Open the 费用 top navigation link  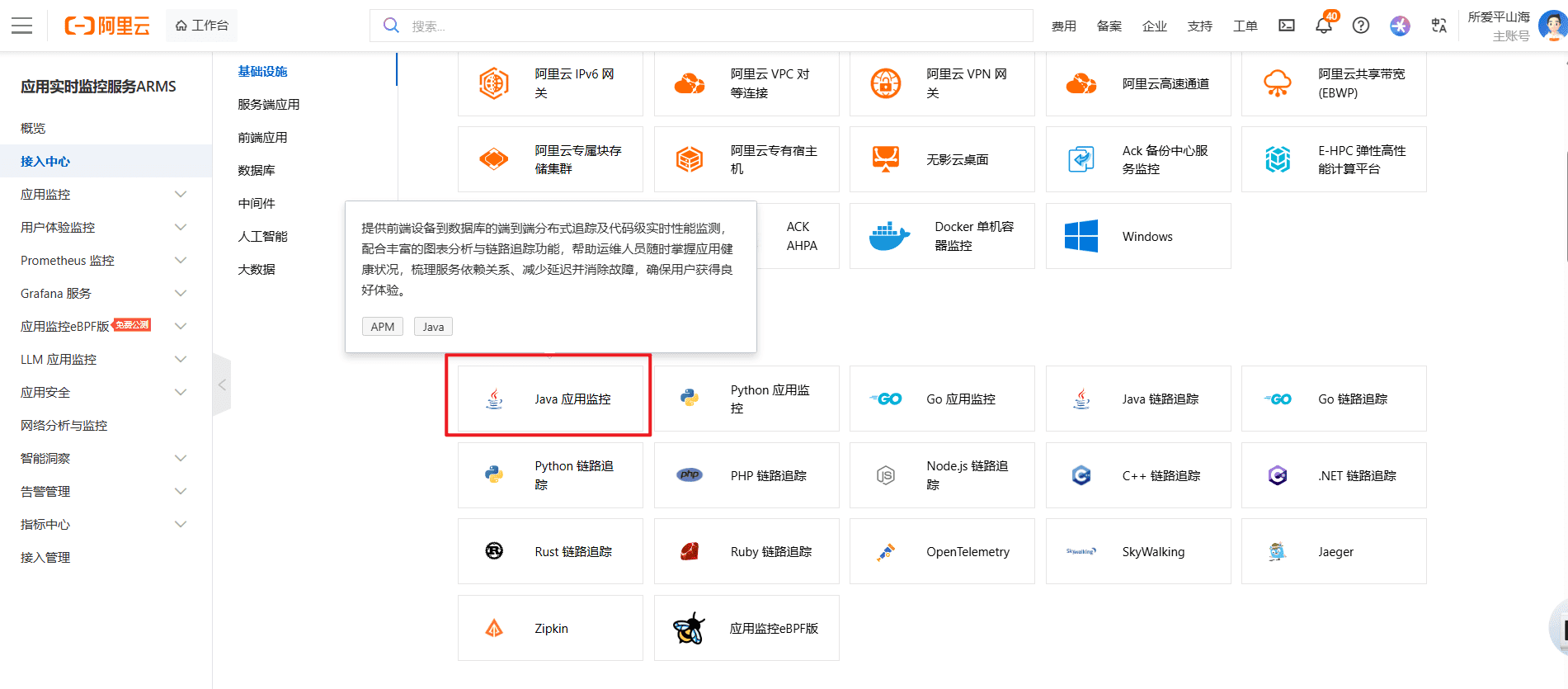click(1064, 26)
